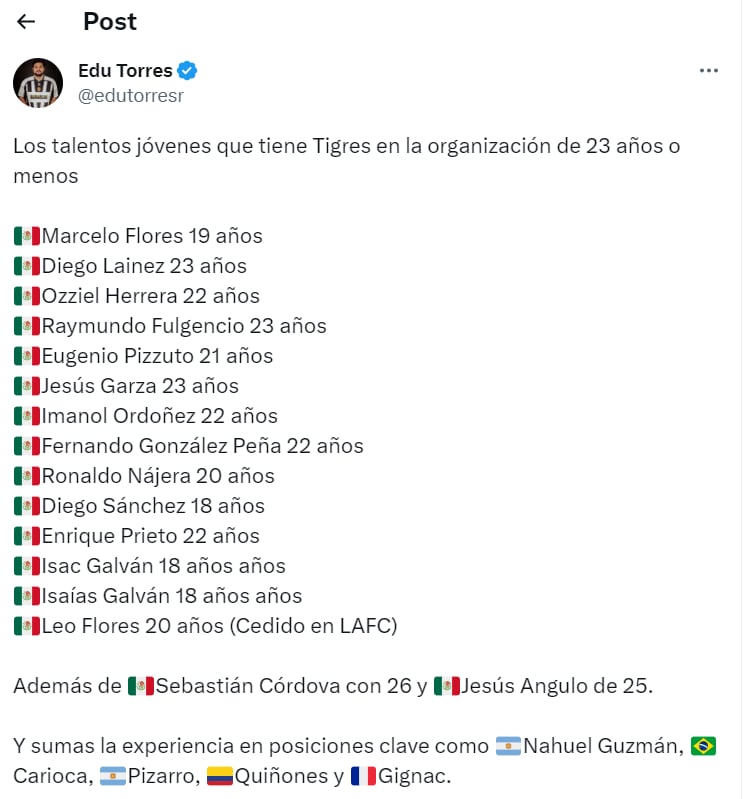Viewport: 744px width, 799px height.
Task: Click Edu Torres profile avatar
Action: (x=38, y=82)
